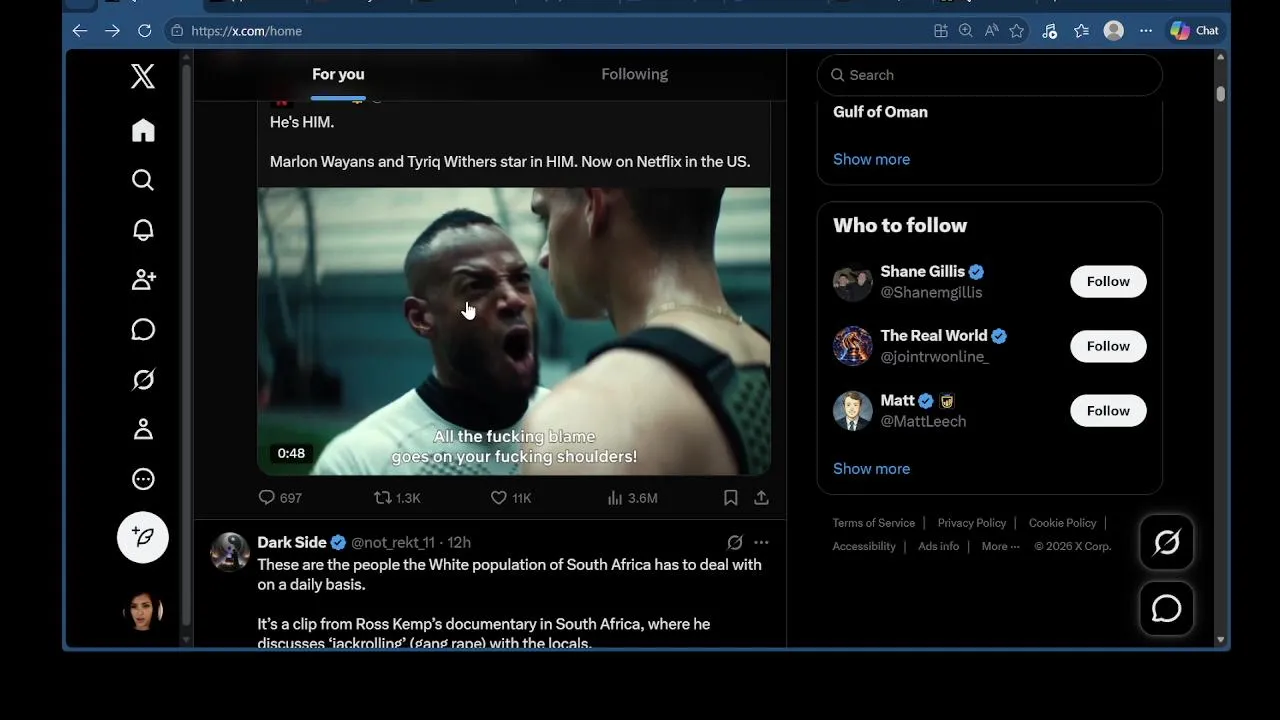Open the 12h timestamp of the Dark Side post
The height and width of the screenshot is (720, 1280).
(x=459, y=542)
